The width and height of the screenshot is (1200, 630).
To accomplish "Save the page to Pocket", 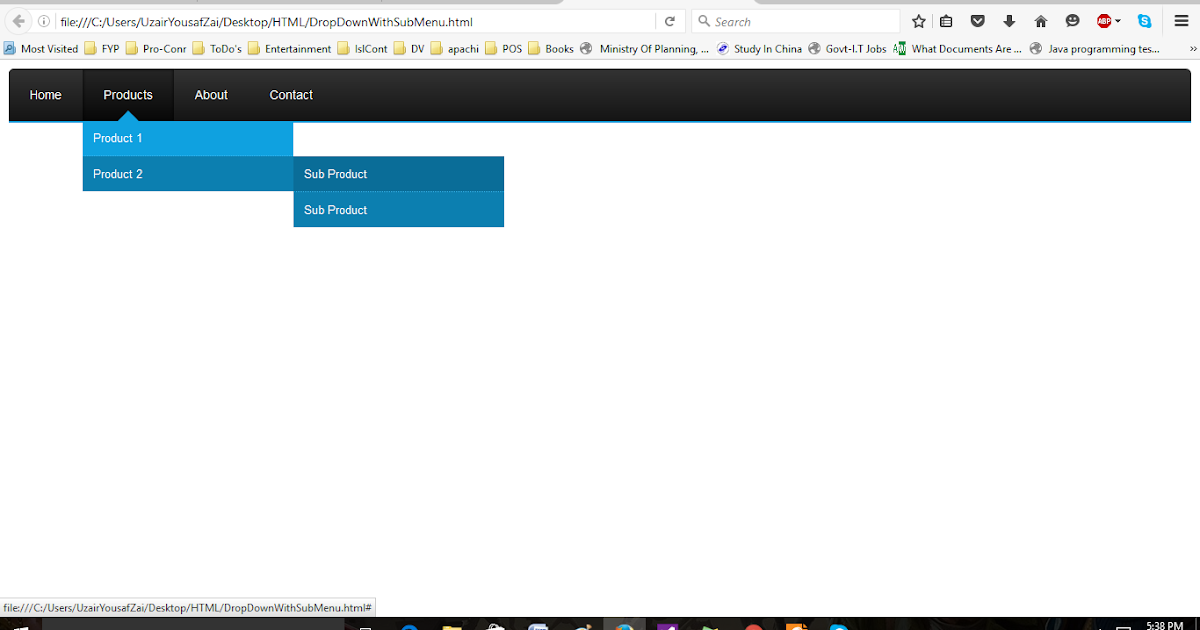I will 977,21.
